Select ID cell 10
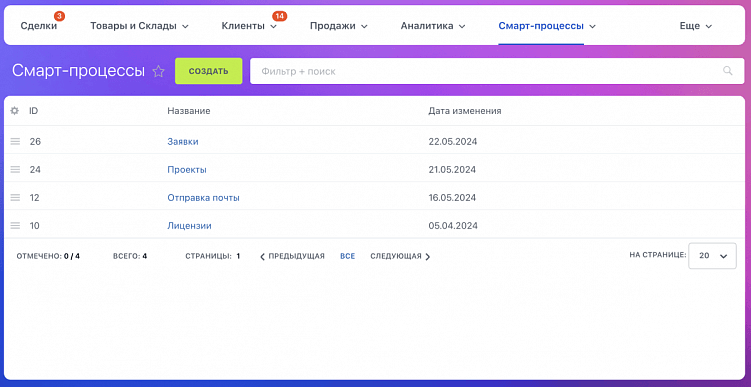Image resolution: width=751 pixels, height=387 pixels. click(x=34, y=226)
